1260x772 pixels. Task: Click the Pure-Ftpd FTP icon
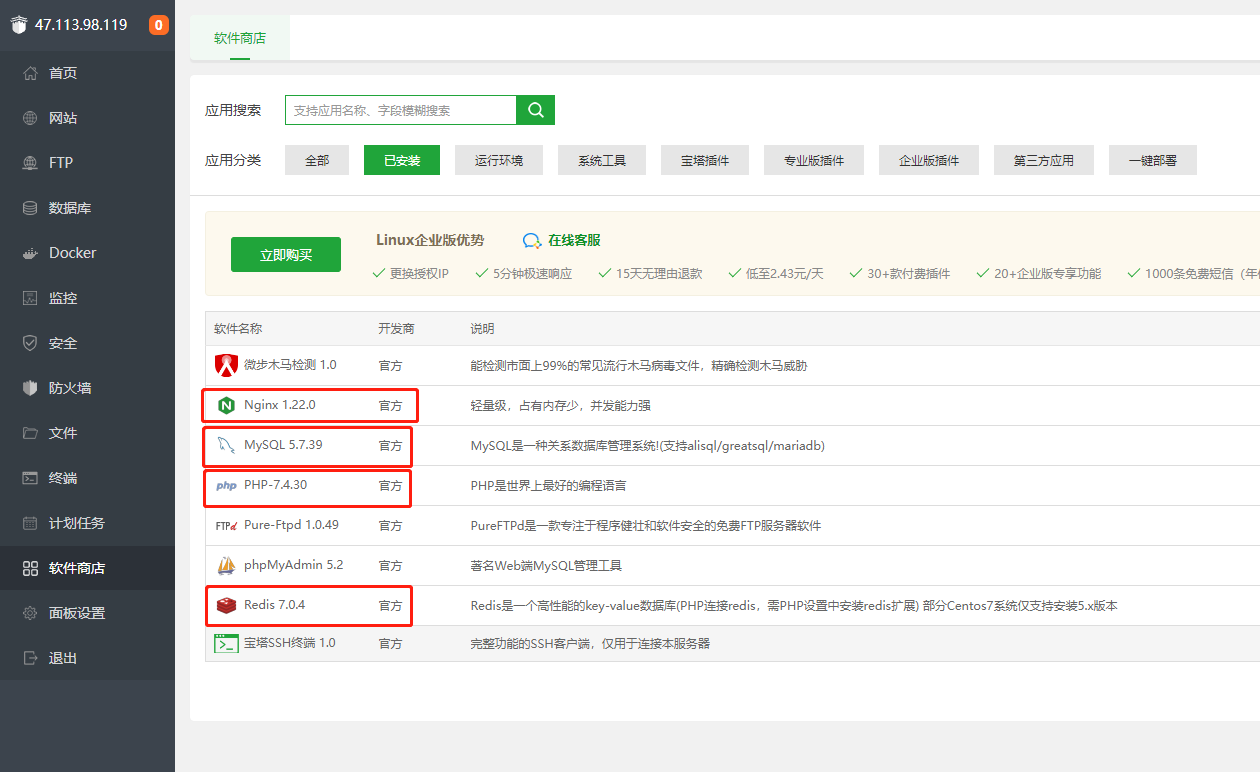(x=226, y=525)
